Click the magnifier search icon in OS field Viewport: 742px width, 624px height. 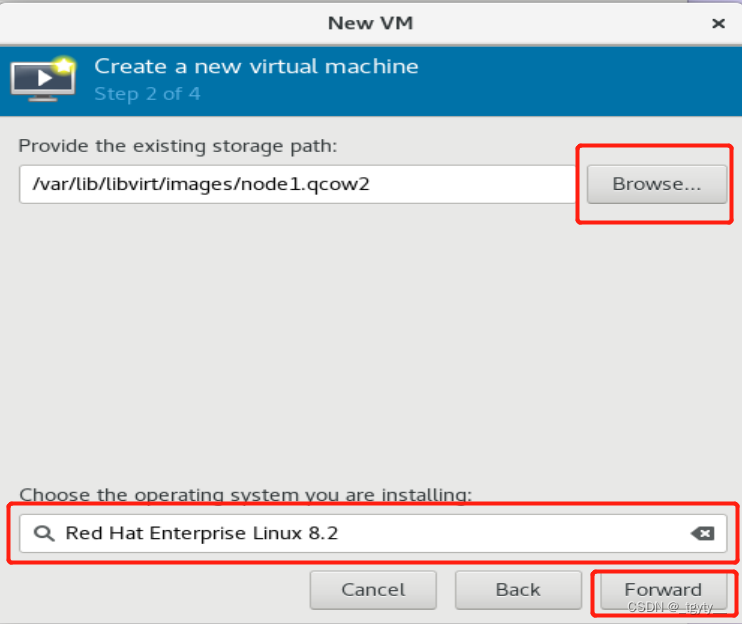pyautogui.click(x=43, y=534)
